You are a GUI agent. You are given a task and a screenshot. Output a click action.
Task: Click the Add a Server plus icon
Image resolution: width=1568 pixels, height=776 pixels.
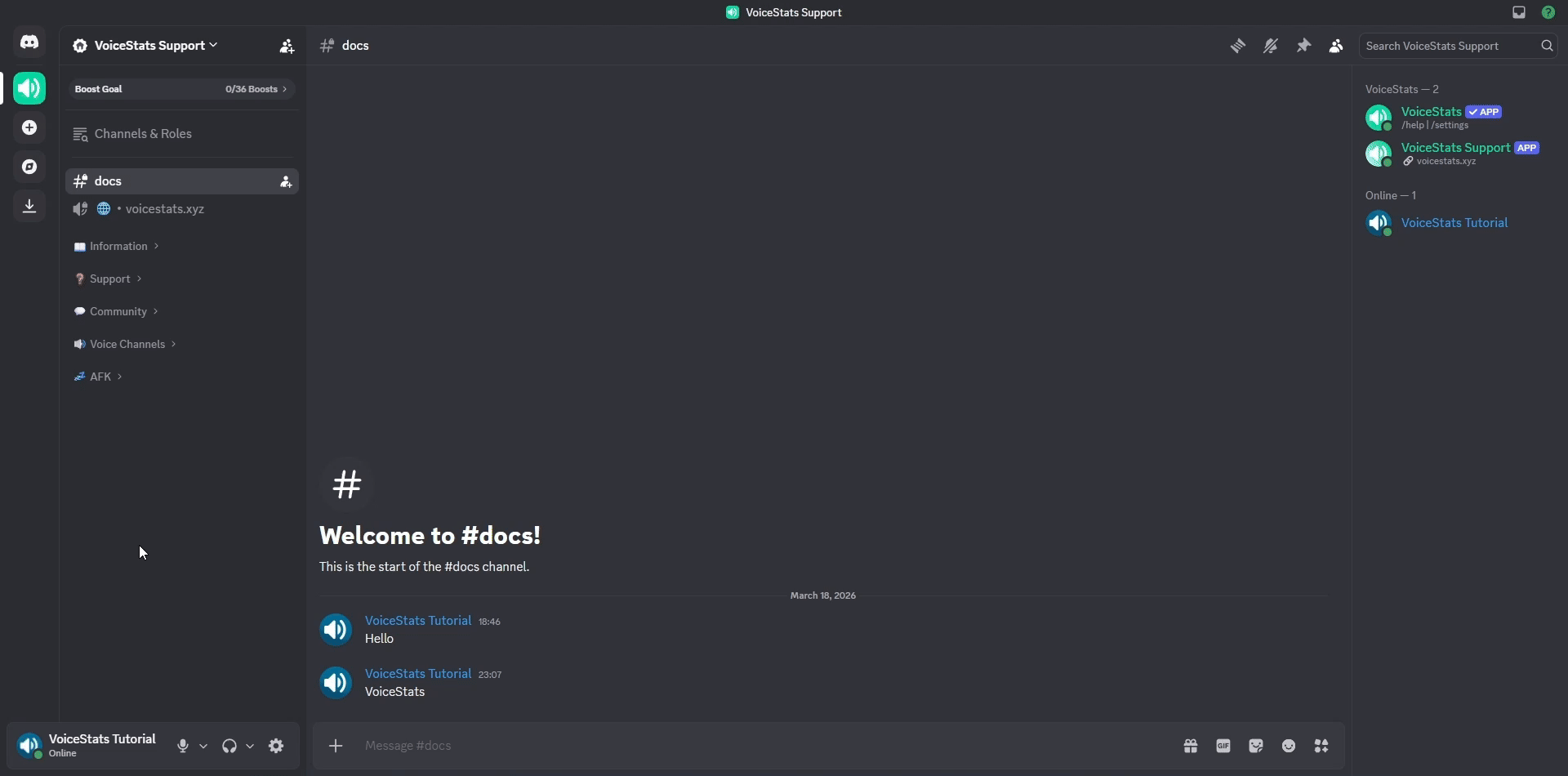[x=29, y=128]
